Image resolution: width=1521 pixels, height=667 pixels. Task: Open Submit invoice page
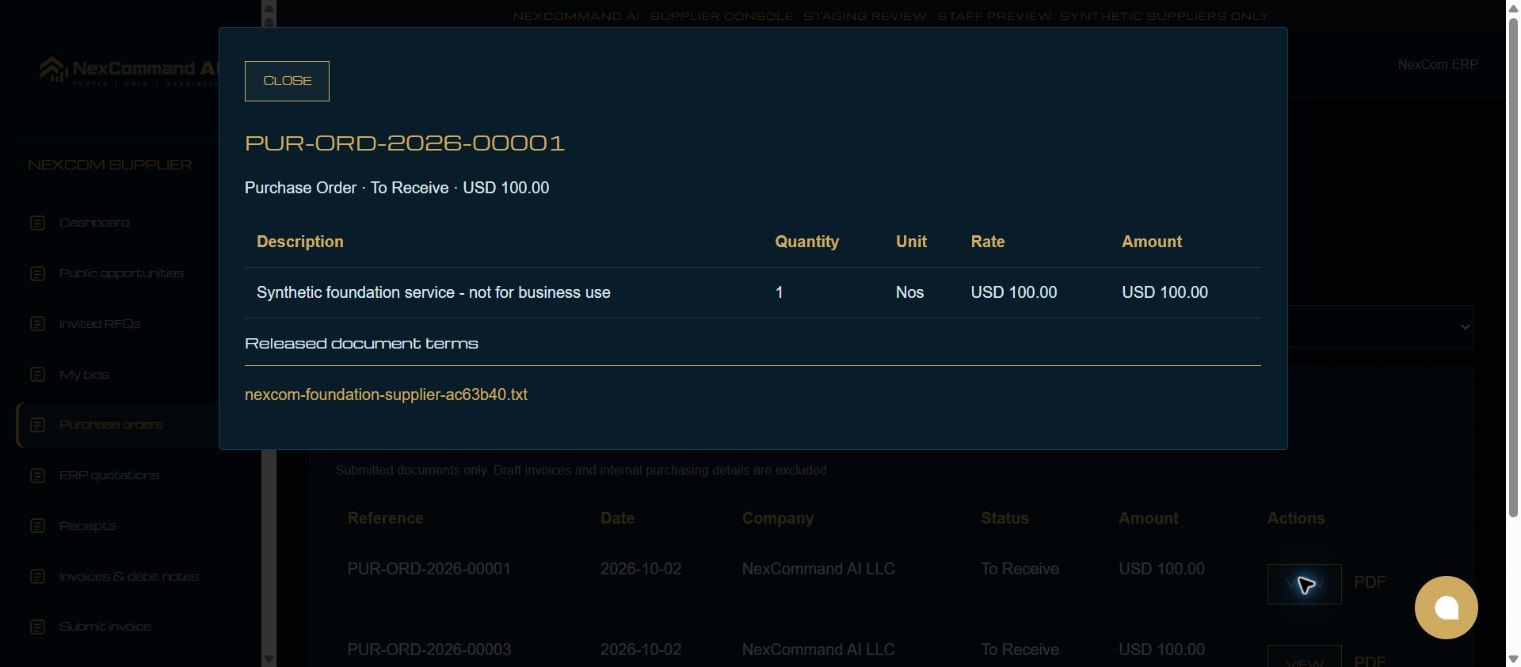(105, 627)
